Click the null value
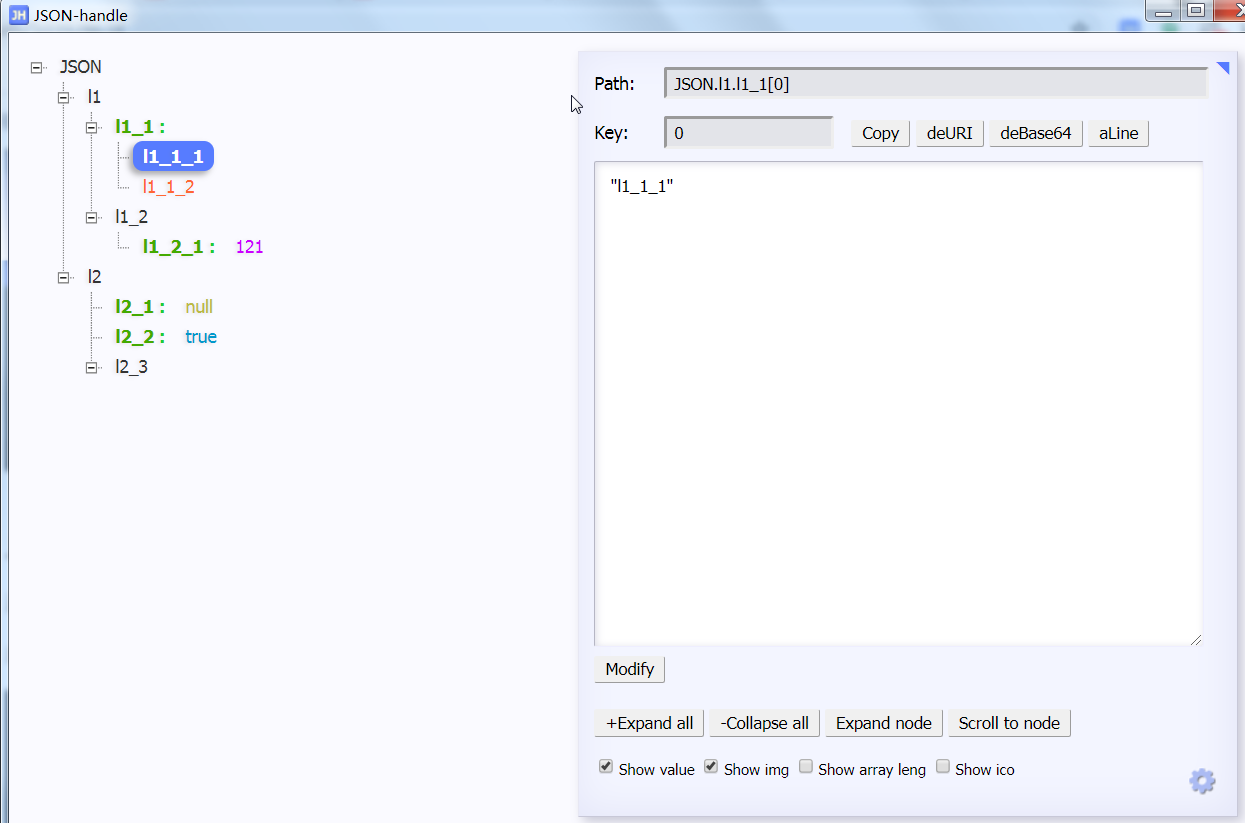This screenshot has height=823, width=1245. pyautogui.click(x=199, y=307)
